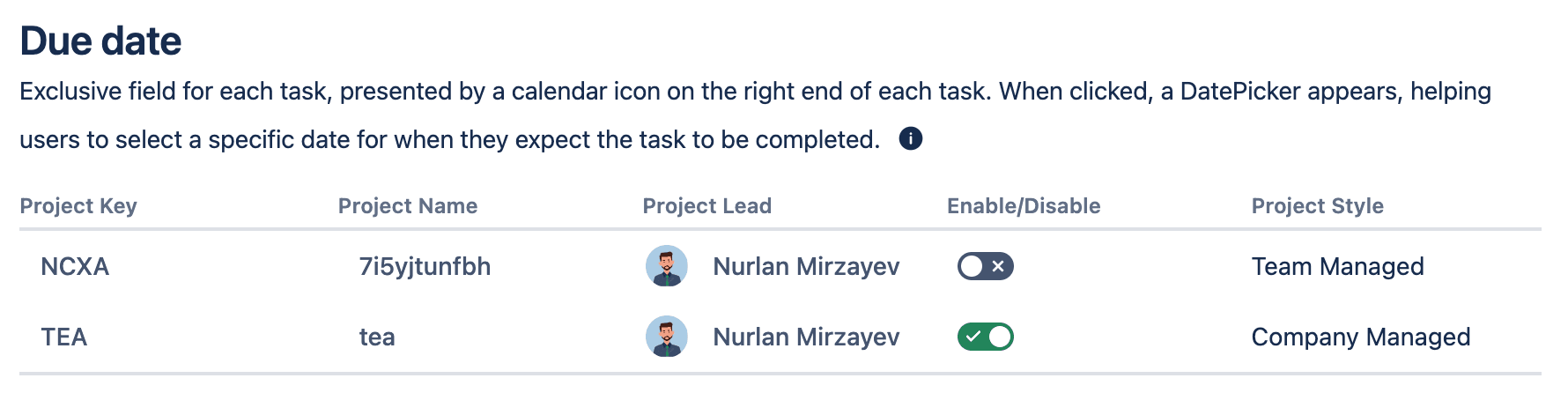
Task: Click the Project Key column header
Action: tap(78, 206)
